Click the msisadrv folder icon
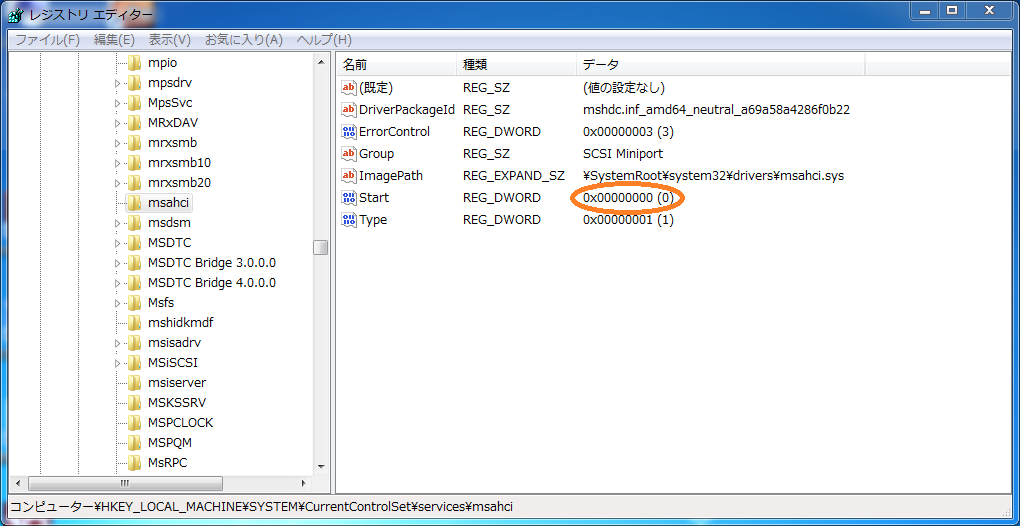The image size is (1020, 526). (134, 343)
